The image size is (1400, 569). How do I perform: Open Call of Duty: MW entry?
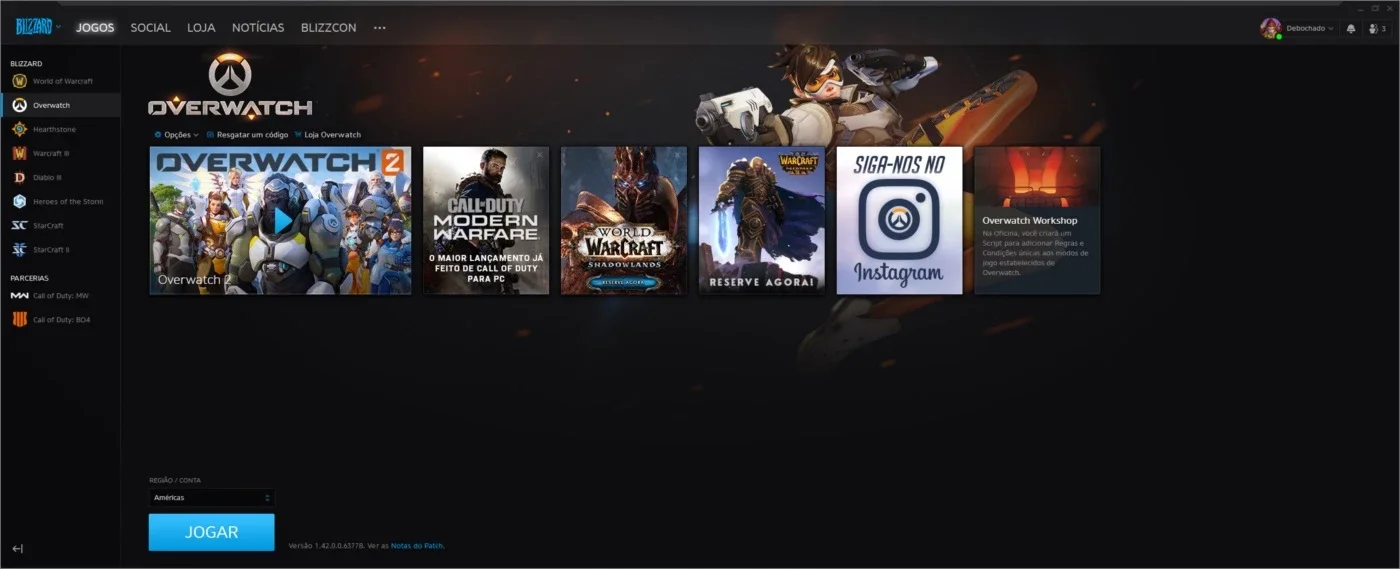pyautogui.click(x=60, y=295)
